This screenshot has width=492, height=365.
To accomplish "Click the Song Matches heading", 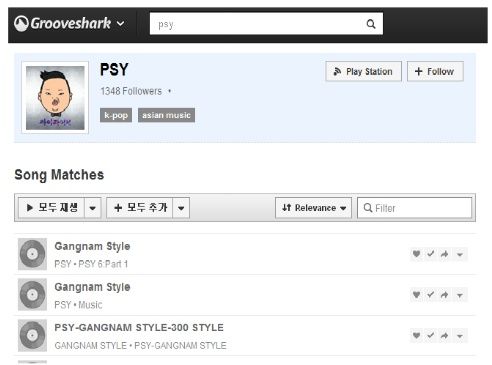I will [x=59, y=175].
